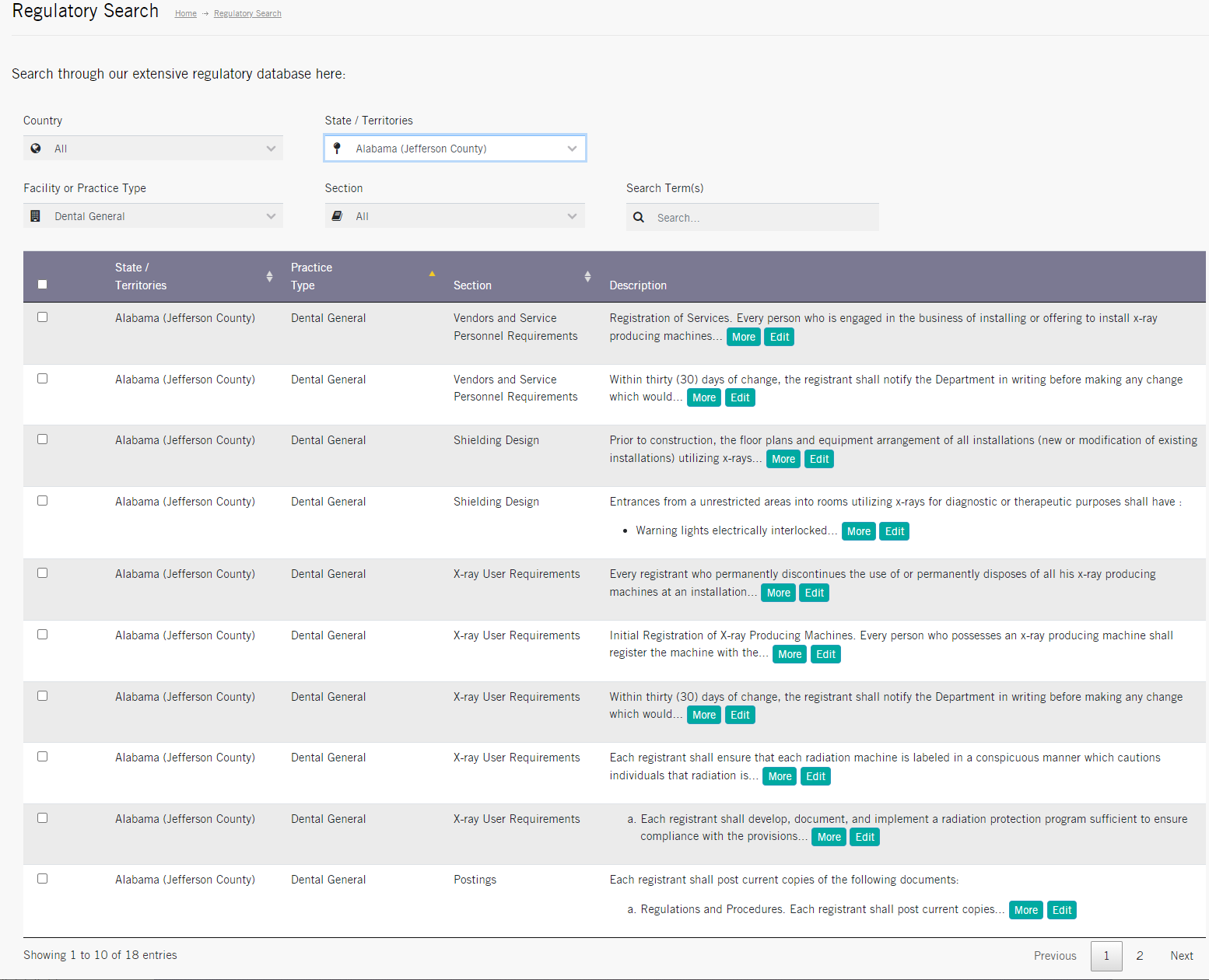Click Edit on 'permanently discontinues' row
Screen dimensions: 1209x980
point(815,593)
